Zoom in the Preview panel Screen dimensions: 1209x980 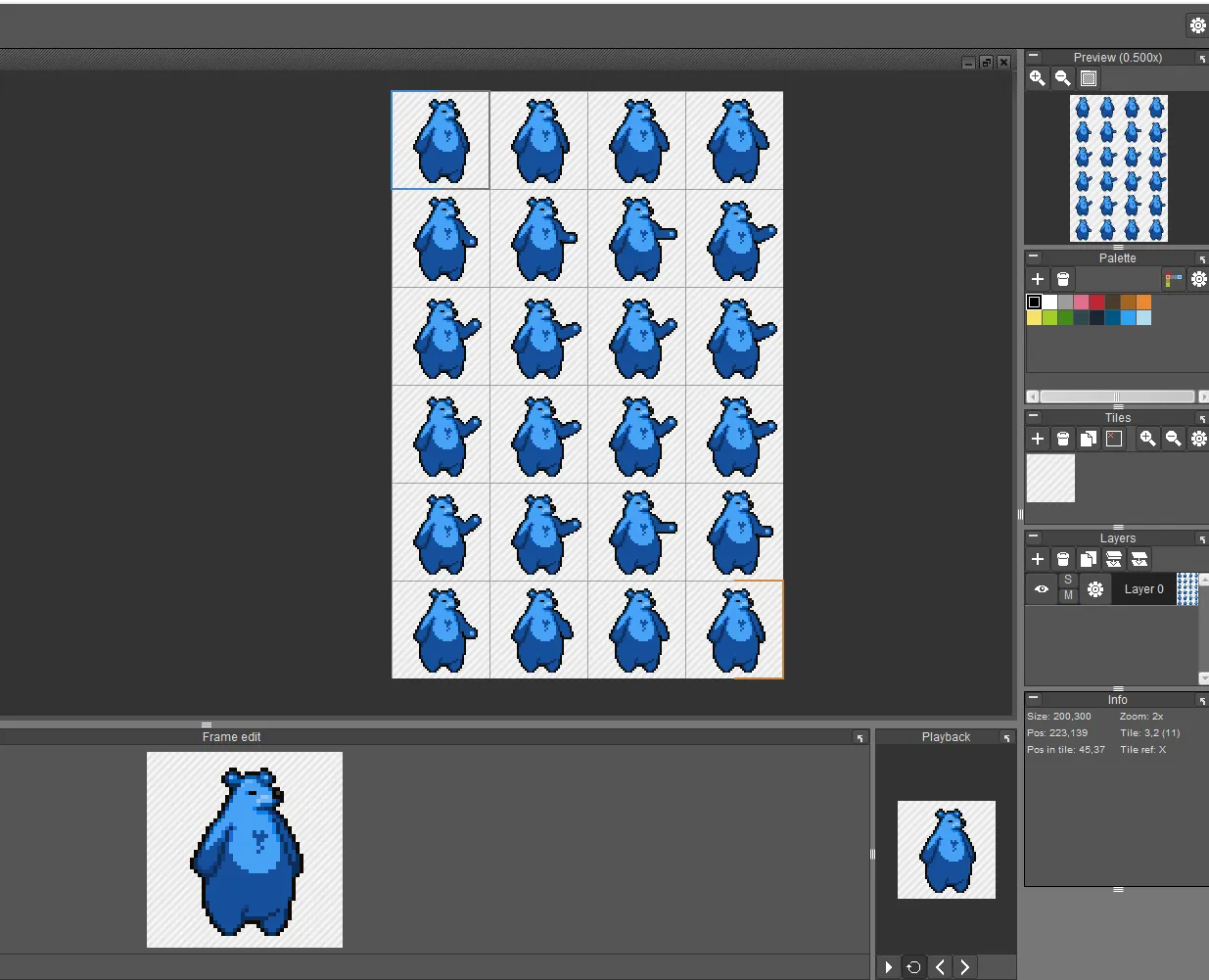click(x=1038, y=78)
